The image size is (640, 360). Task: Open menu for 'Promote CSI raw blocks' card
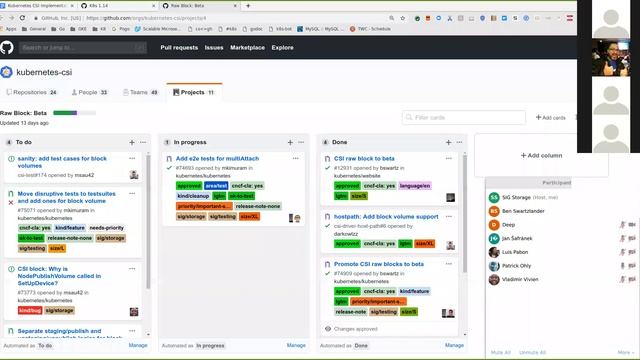click(449, 264)
